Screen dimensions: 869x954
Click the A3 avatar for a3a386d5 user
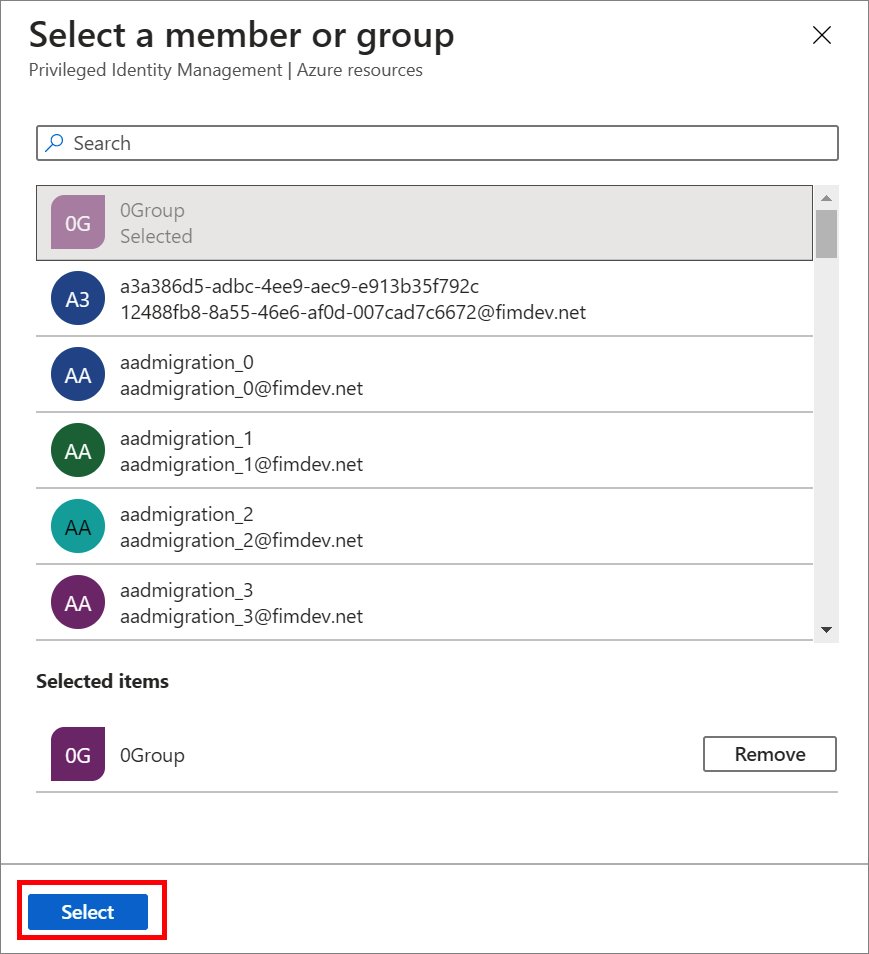[77, 298]
